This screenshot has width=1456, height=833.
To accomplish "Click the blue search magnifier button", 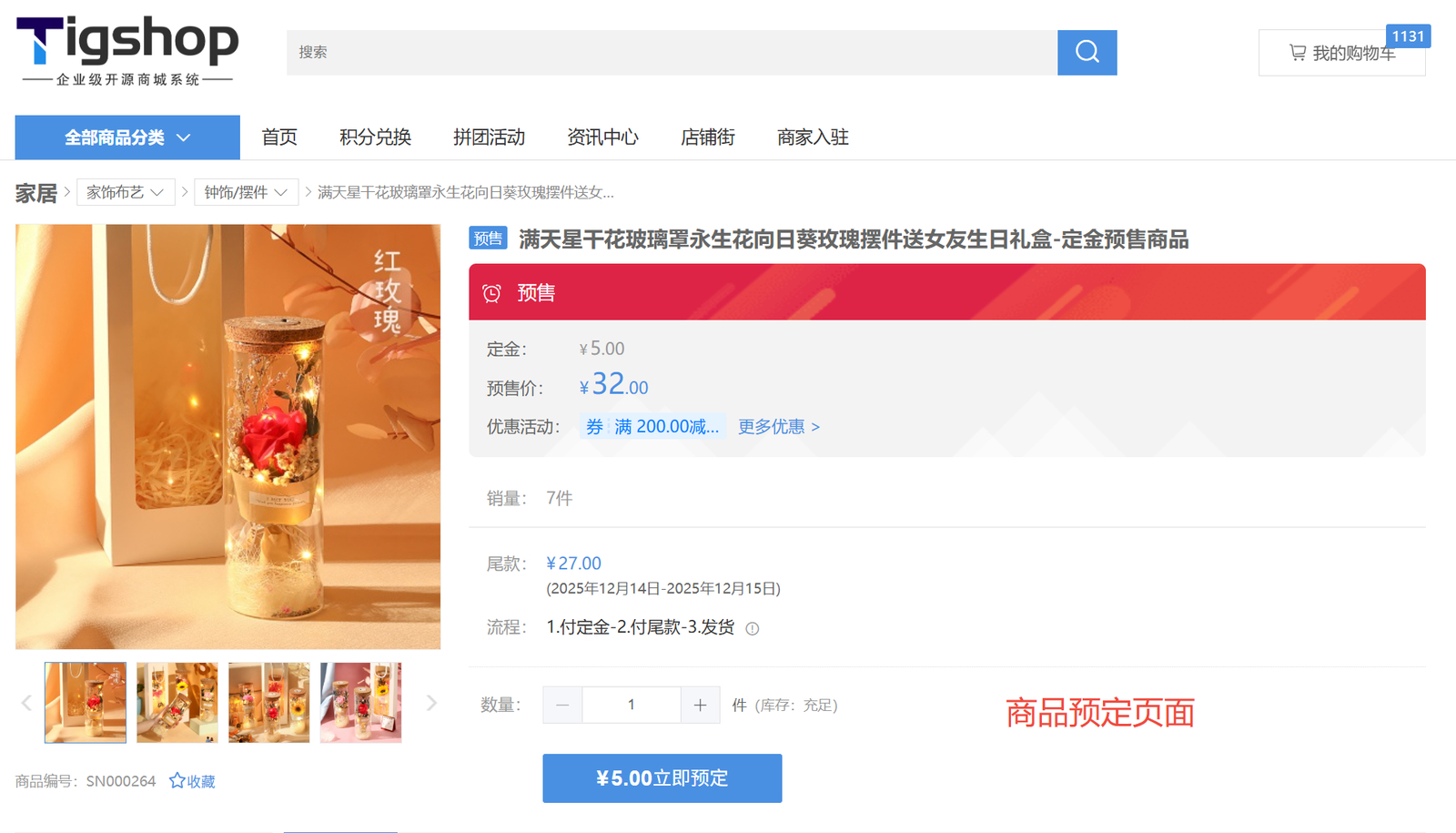I will pyautogui.click(x=1087, y=52).
